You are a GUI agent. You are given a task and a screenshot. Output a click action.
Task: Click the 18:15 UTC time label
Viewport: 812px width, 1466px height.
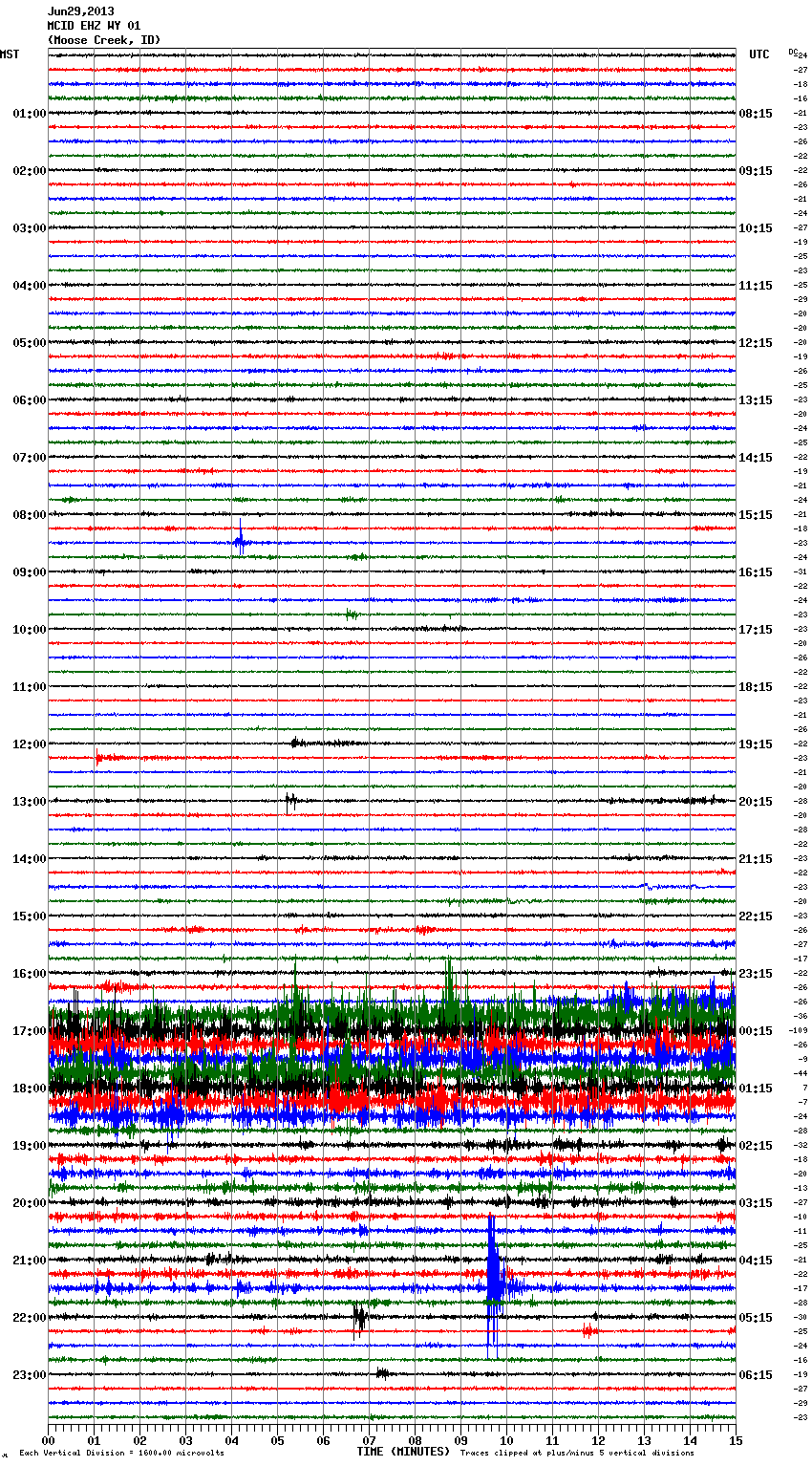[756, 687]
